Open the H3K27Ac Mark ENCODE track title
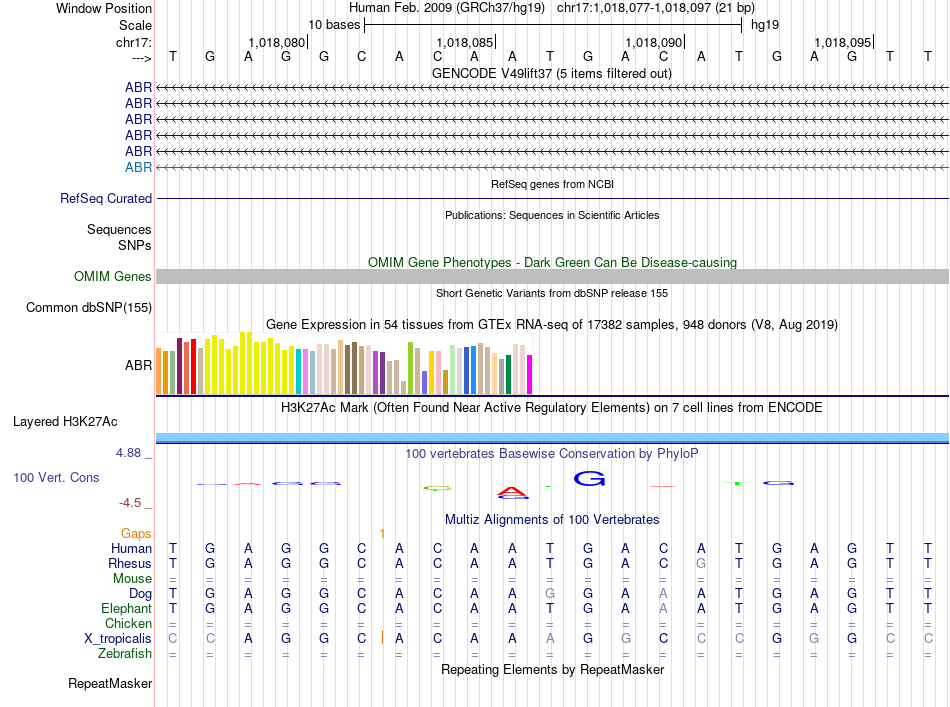950x707 pixels. tap(551, 407)
